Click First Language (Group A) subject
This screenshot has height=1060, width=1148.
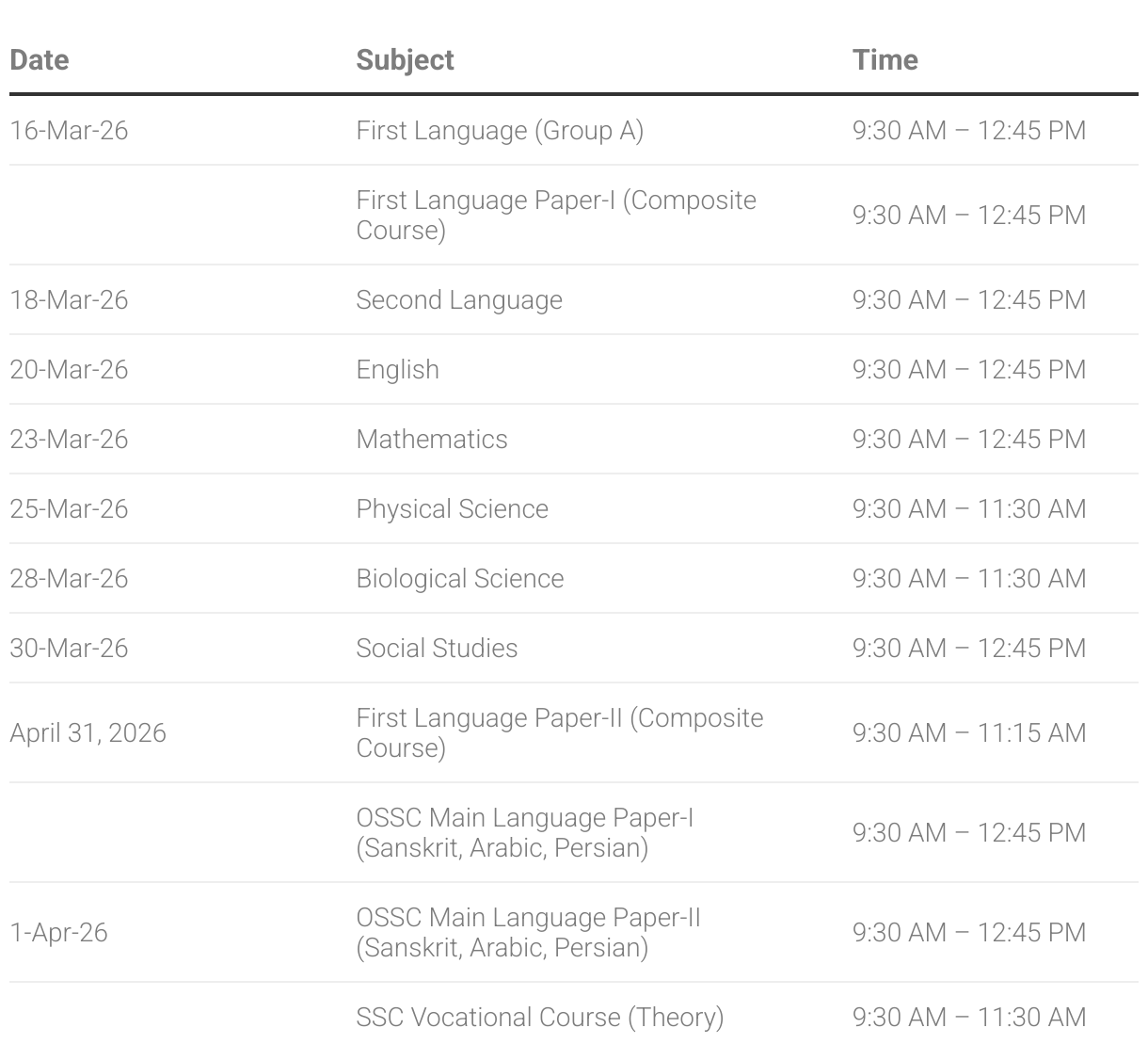click(x=499, y=130)
